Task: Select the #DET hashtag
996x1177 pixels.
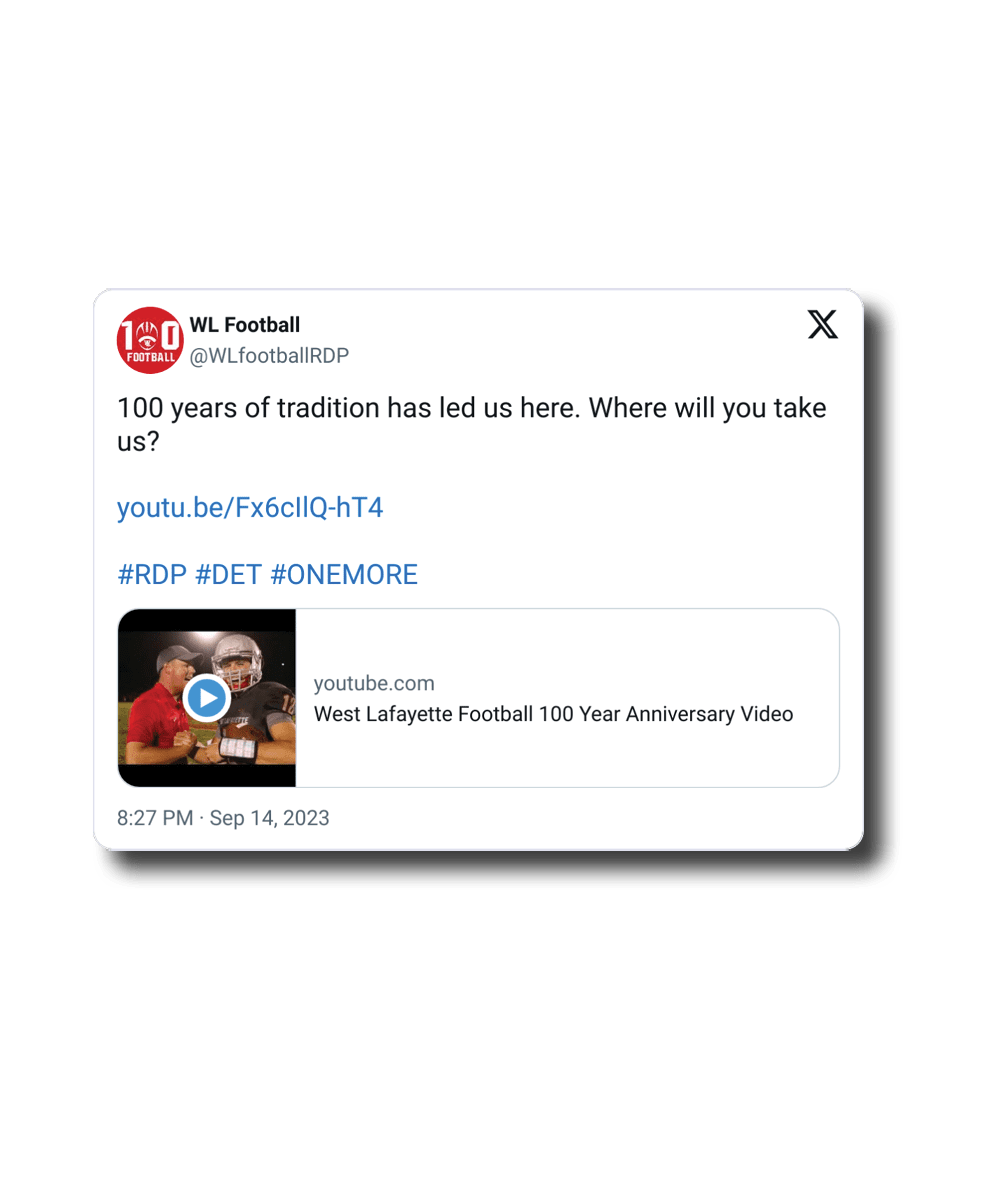Action: pos(228,575)
